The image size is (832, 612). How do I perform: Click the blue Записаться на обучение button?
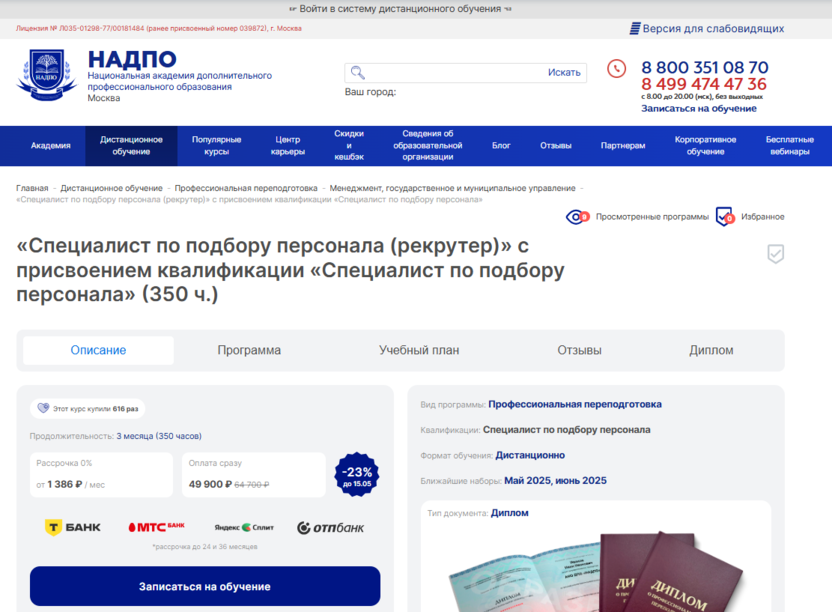(x=205, y=587)
